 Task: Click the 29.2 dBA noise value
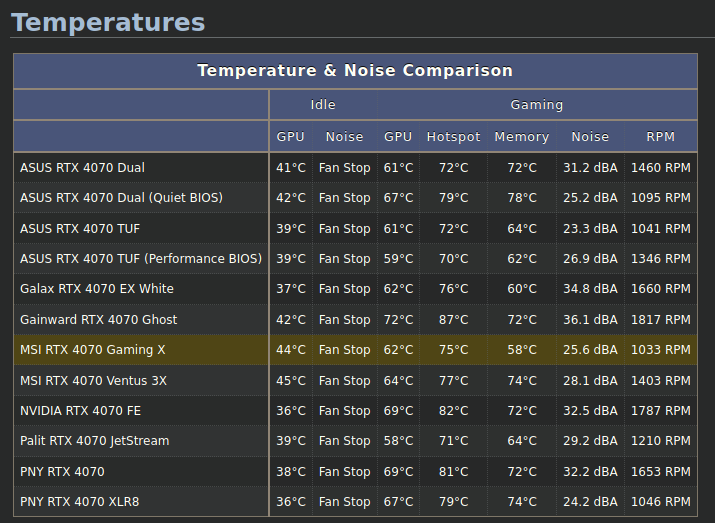pos(590,441)
